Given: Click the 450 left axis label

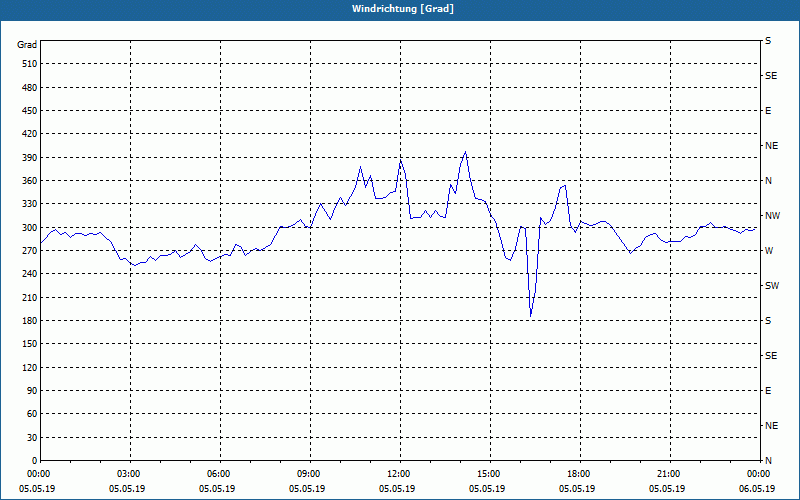Looking at the screenshot, I should [30, 111].
